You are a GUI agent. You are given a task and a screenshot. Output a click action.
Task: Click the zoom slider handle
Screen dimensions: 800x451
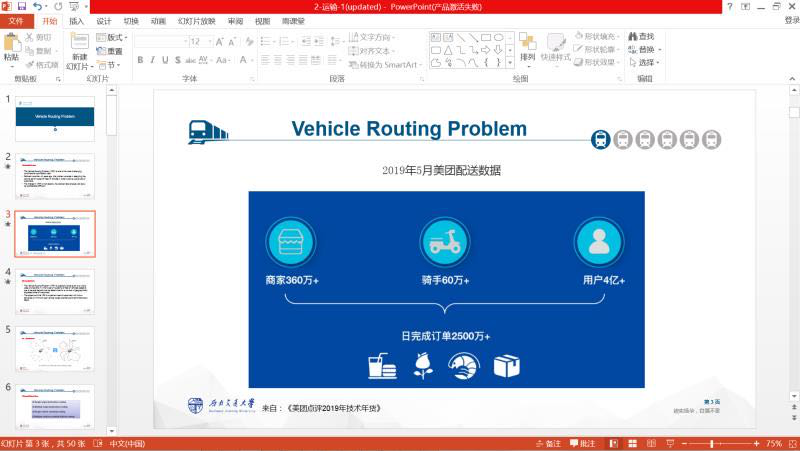pos(712,443)
